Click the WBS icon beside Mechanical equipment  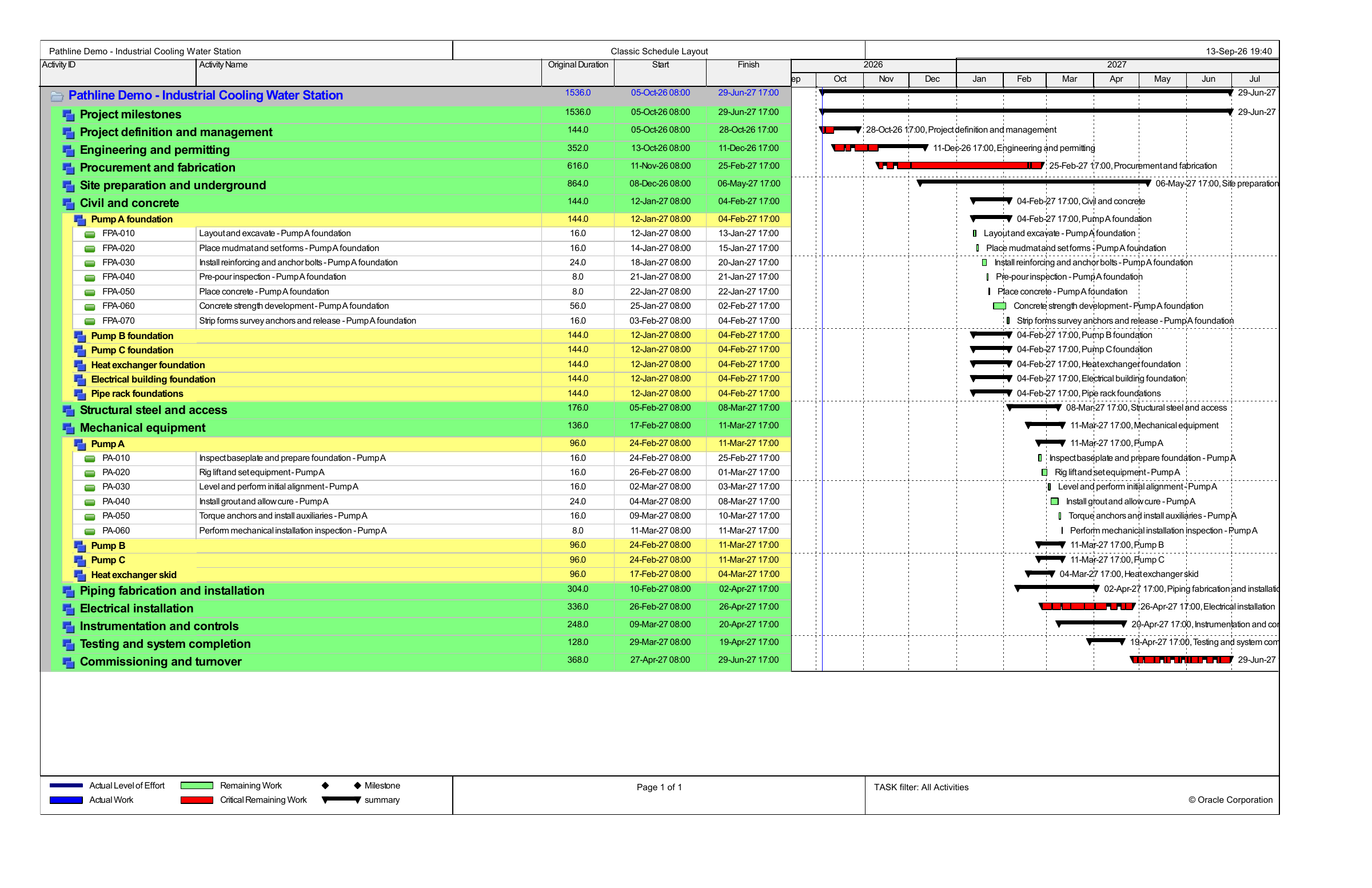click(x=69, y=429)
